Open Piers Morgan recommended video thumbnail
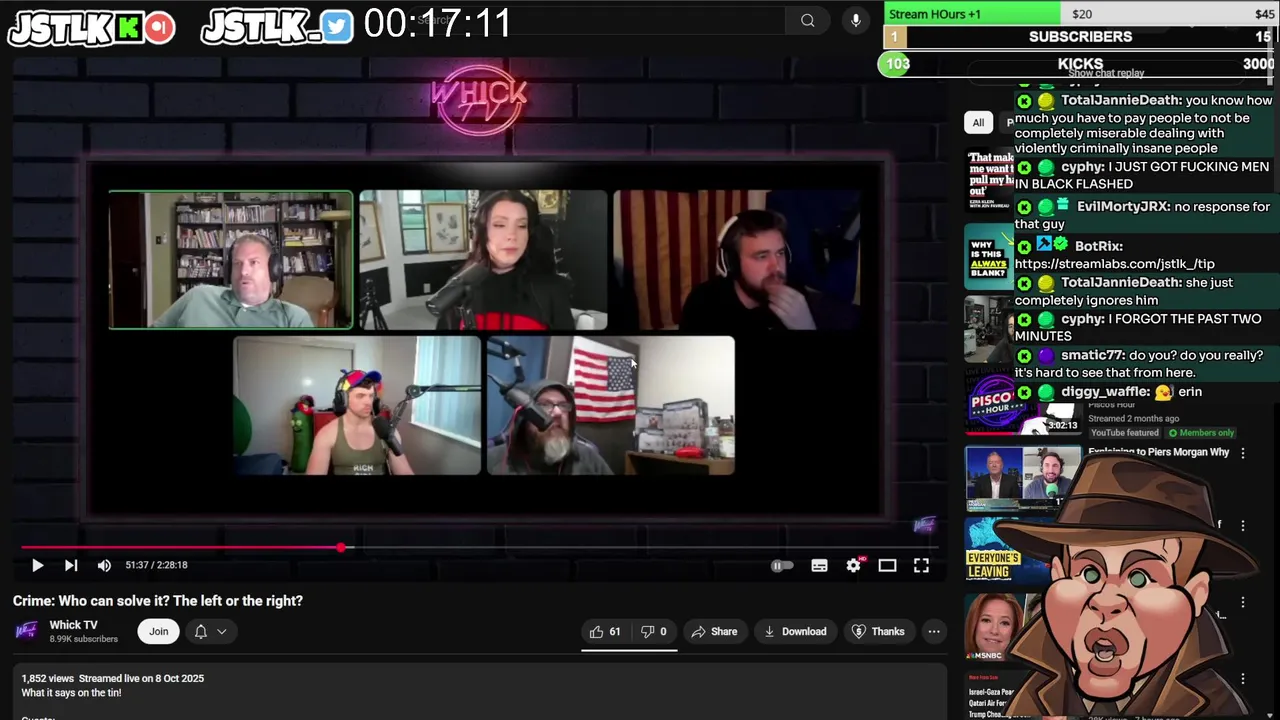Screen dimensions: 1280x720 coord(1022,479)
